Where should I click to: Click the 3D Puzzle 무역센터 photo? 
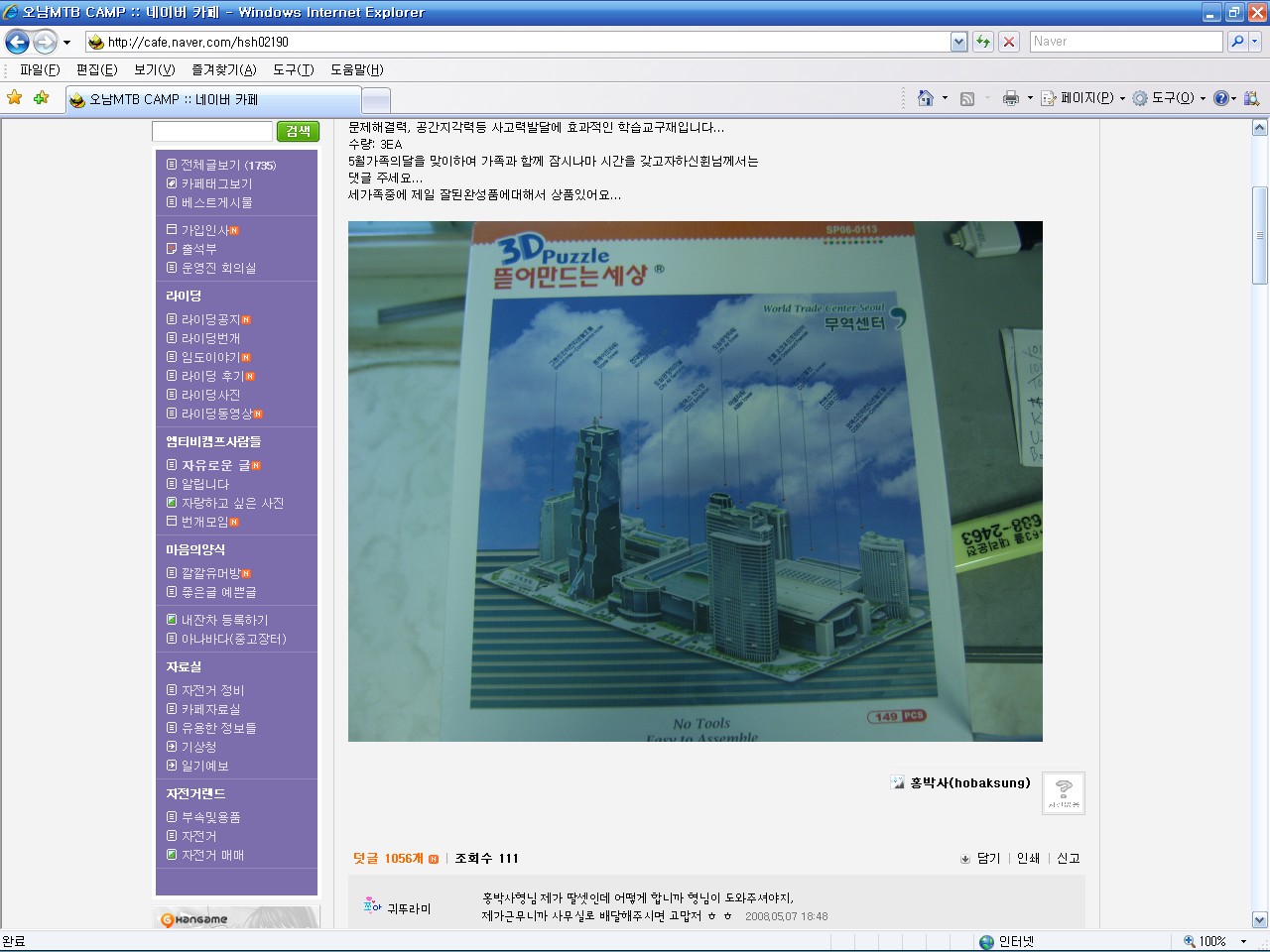pyautogui.click(x=695, y=481)
